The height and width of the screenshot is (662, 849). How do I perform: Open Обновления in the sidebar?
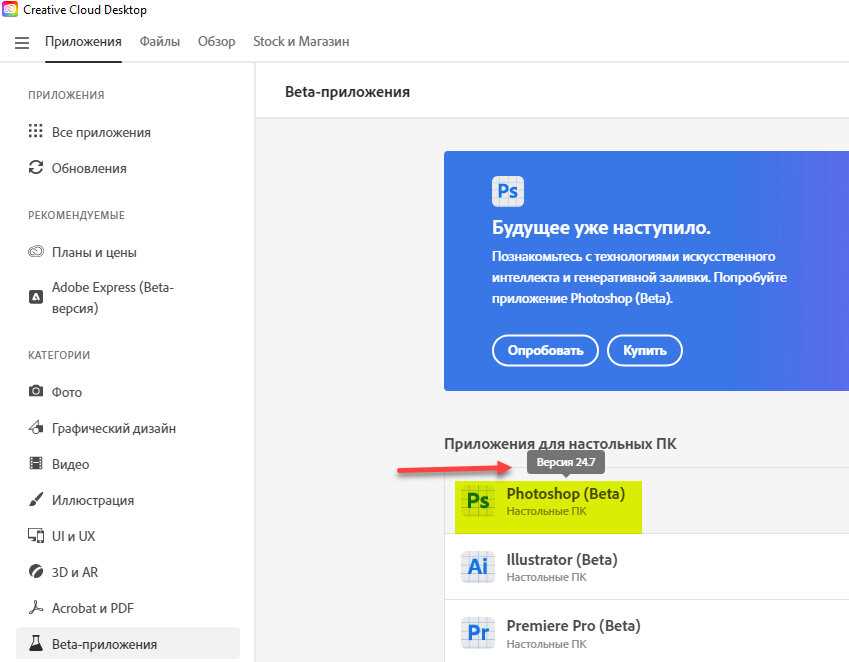pyautogui.click(x=89, y=168)
